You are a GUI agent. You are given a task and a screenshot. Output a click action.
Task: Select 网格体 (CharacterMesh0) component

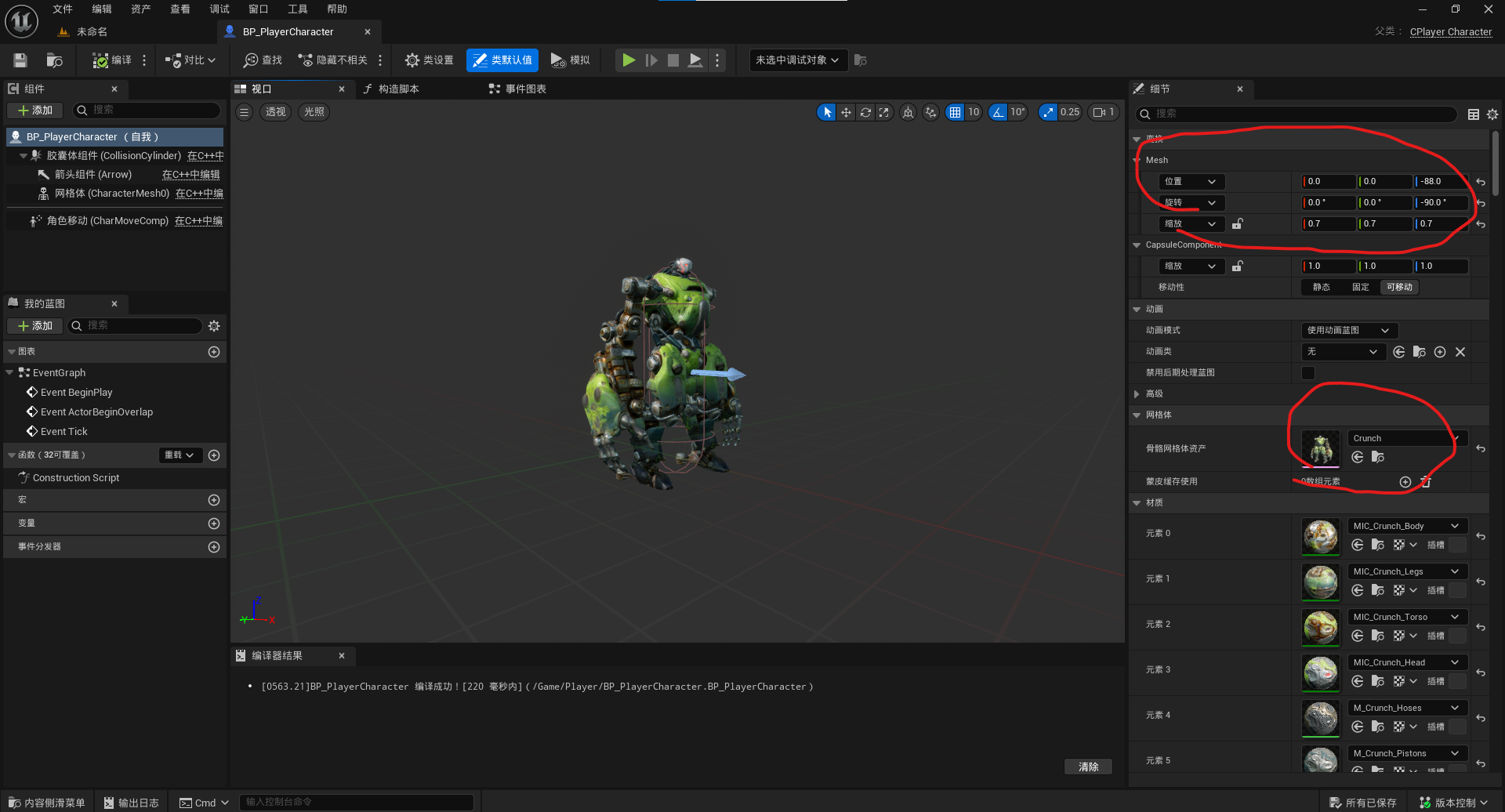point(112,194)
